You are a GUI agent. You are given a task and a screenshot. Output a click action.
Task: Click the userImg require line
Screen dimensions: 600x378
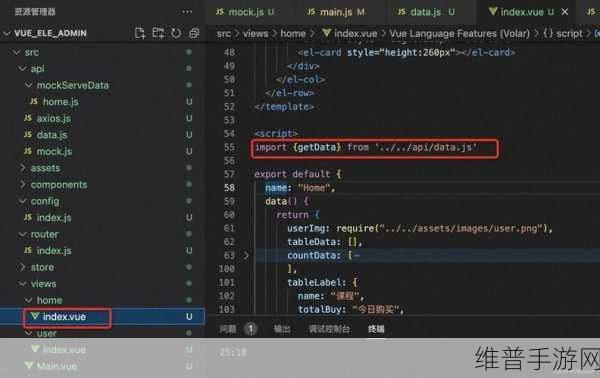(x=420, y=228)
